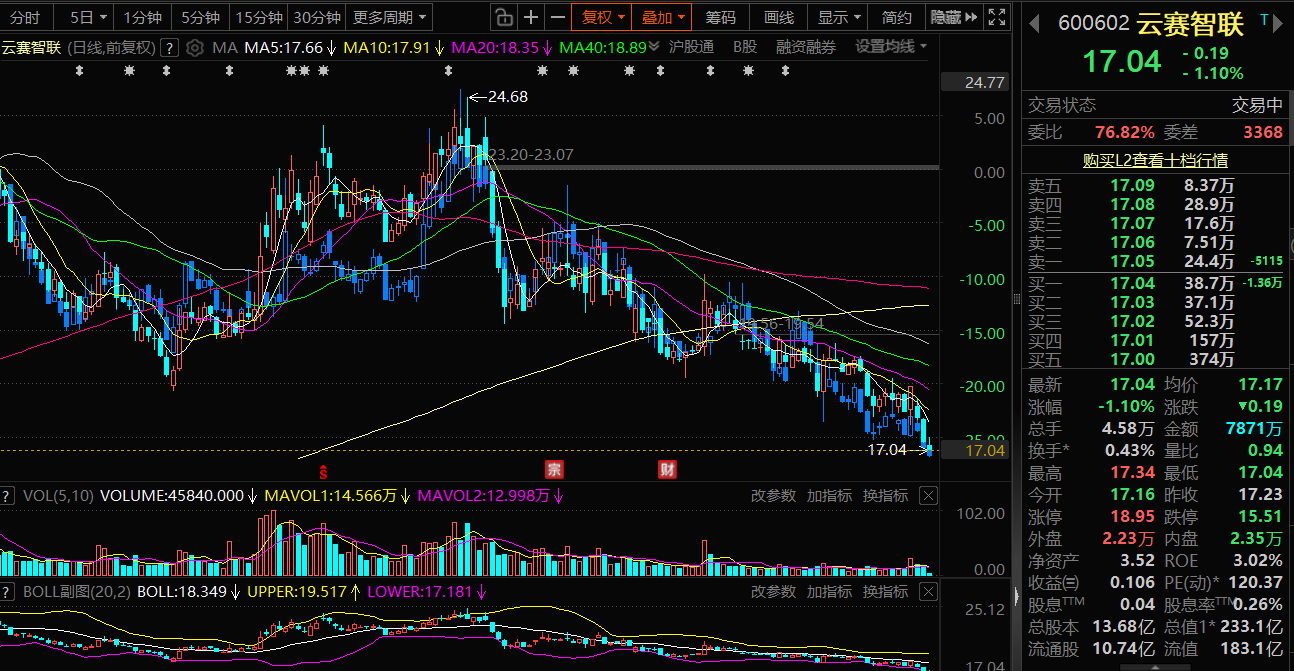The width and height of the screenshot is (1294, 671).
Task: Open the 设置均线 dropdown
Action: [x=890, y=47]
